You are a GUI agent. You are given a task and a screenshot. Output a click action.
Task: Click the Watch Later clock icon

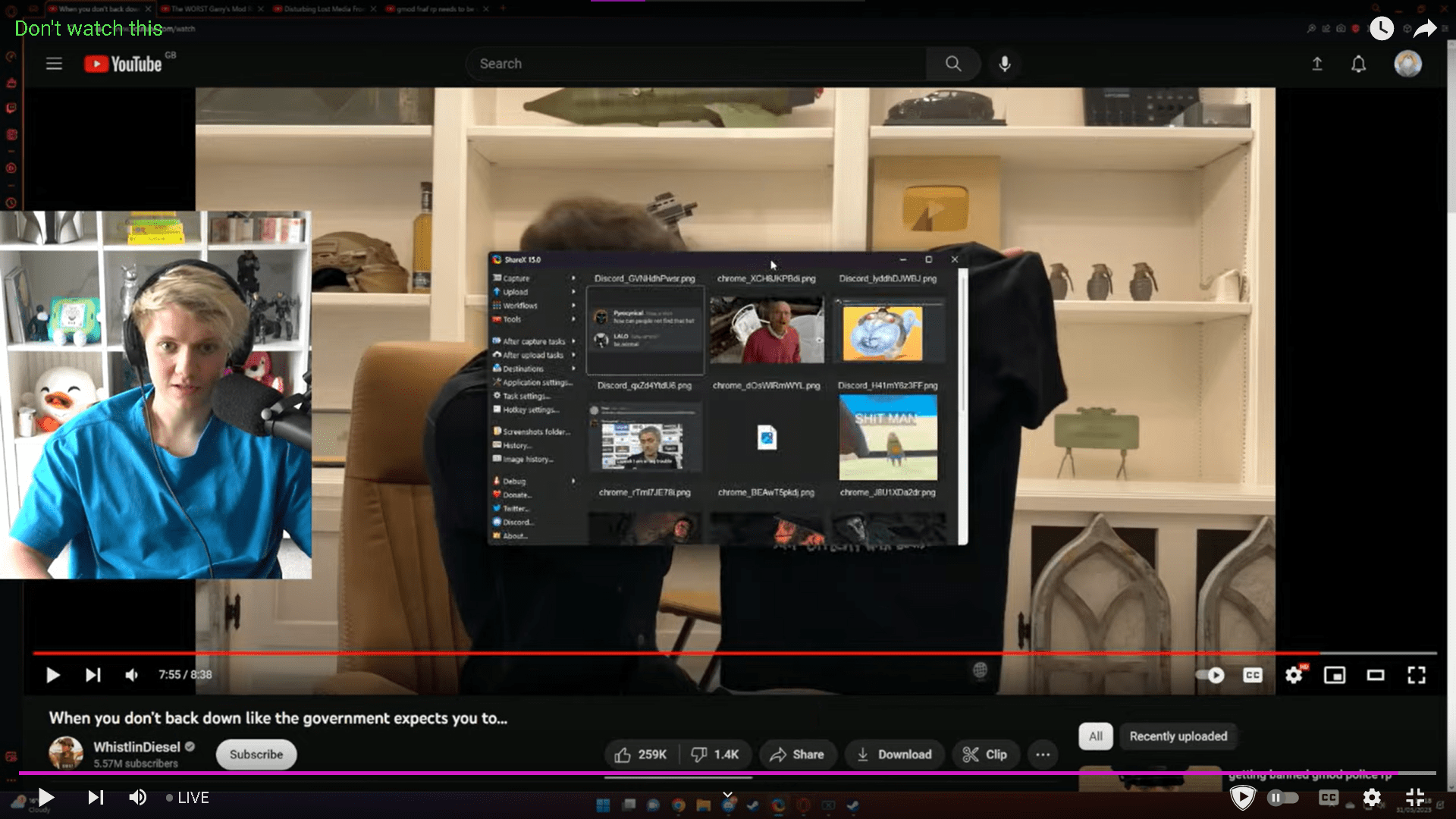[x=1381, y=29]
